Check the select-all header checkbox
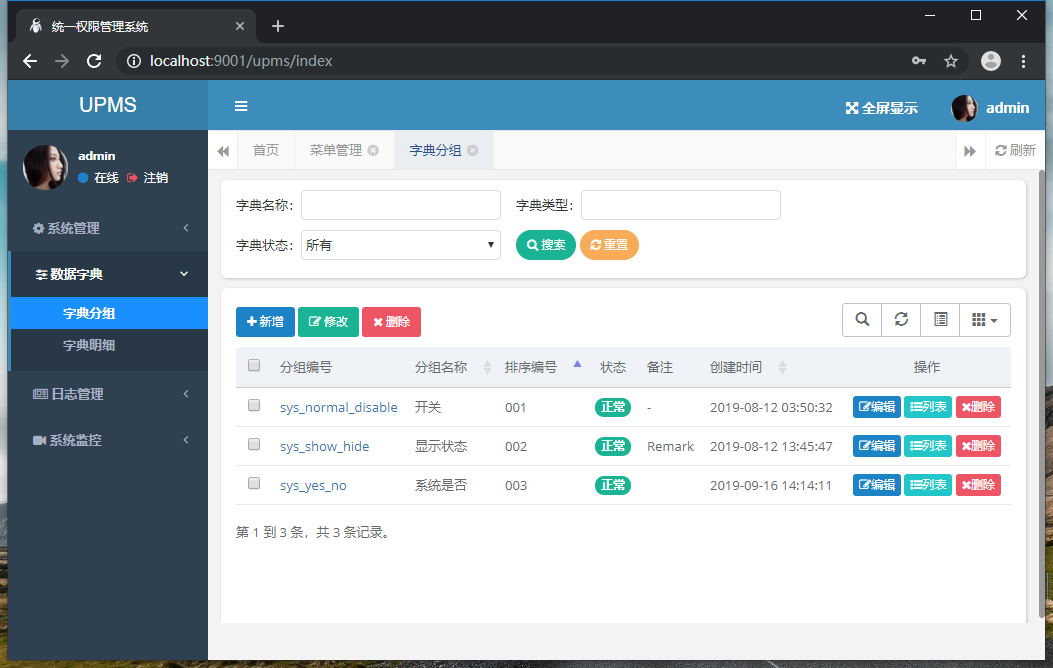The width and height of the screenshot is (1053, 668). pos(254,365)
